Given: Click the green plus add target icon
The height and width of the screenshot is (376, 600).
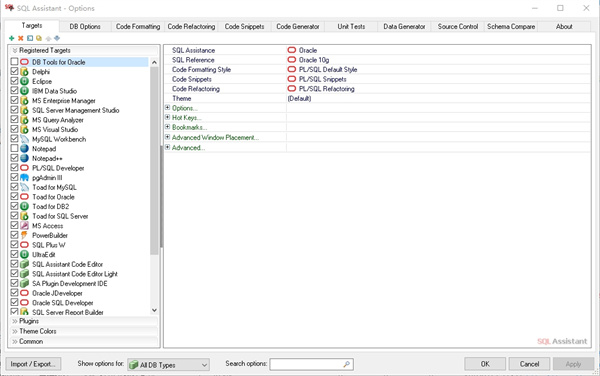Looking at the screenshot, I should pyautogui.click(x=11, y=38).
